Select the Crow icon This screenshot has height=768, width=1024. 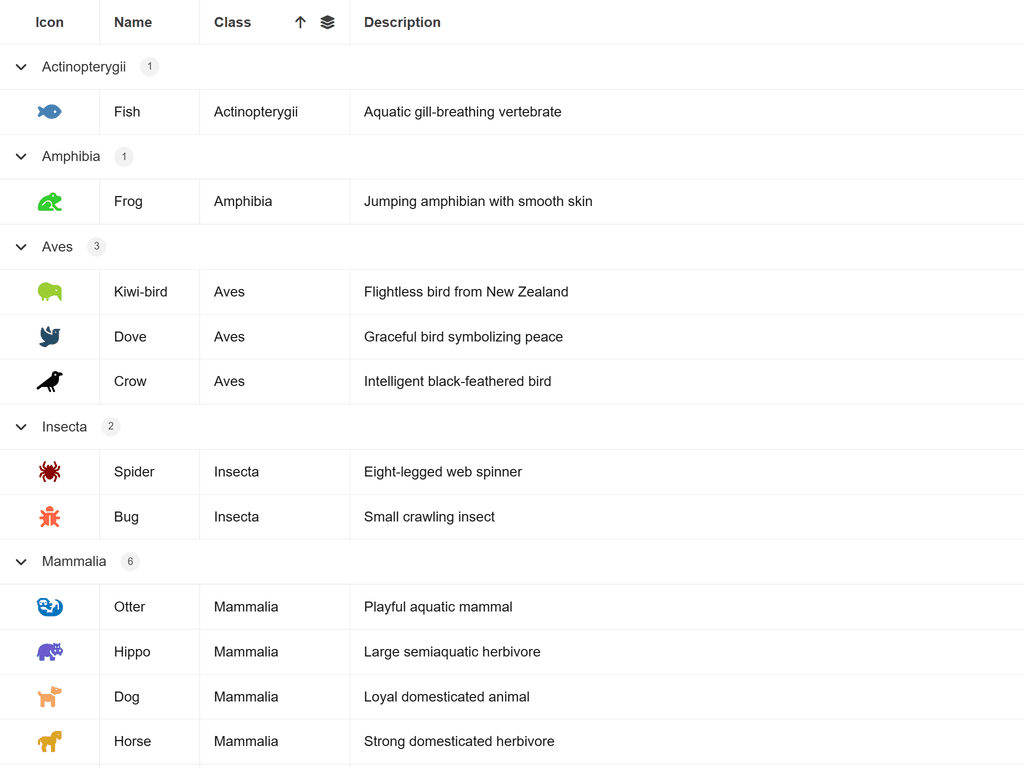pyautogui.click(x=48, y=381)
